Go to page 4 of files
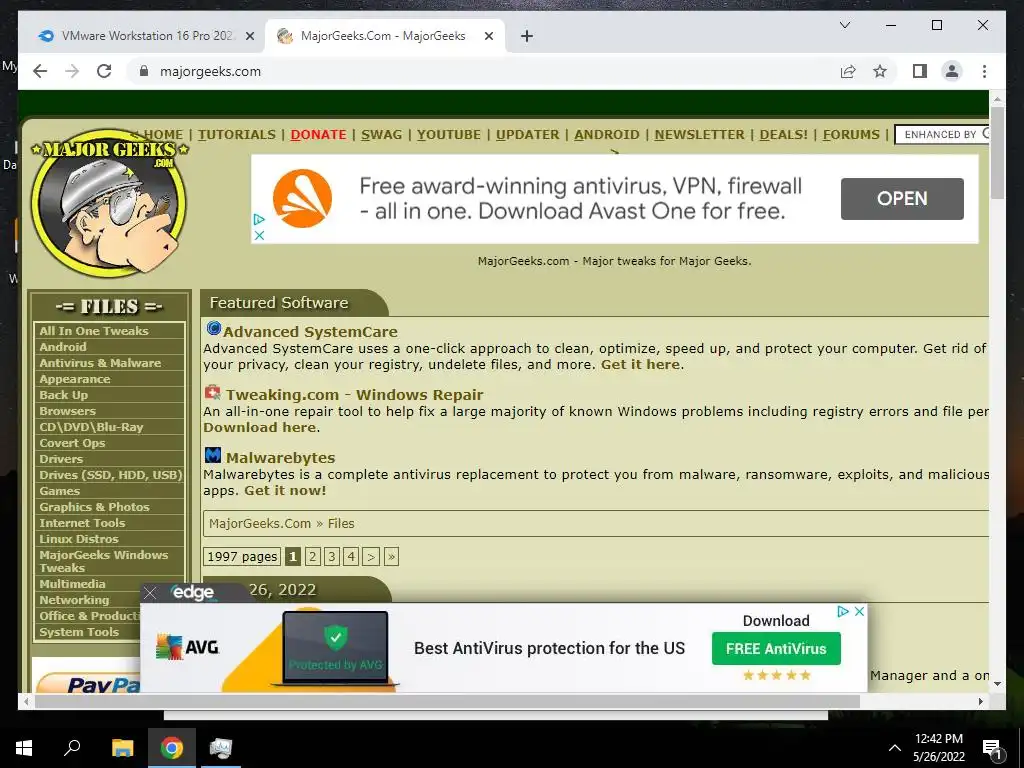 click(351, 556)
